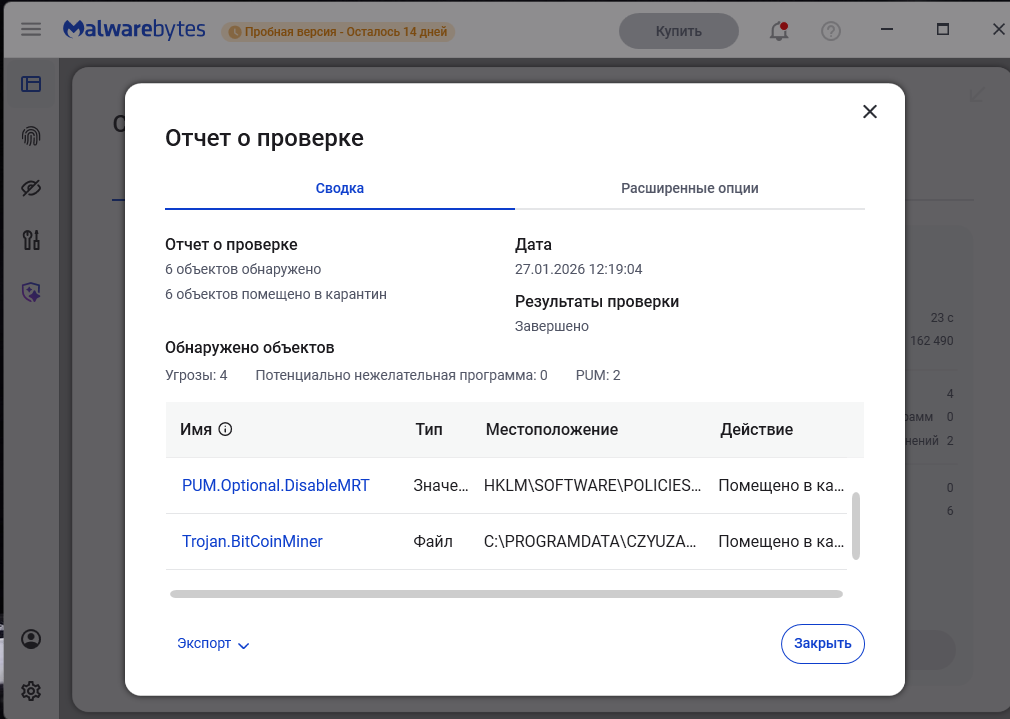The image size is (1010, 719).
Task: Switch to the Расширенные опции tab
Action: click(x=690, y=188)
